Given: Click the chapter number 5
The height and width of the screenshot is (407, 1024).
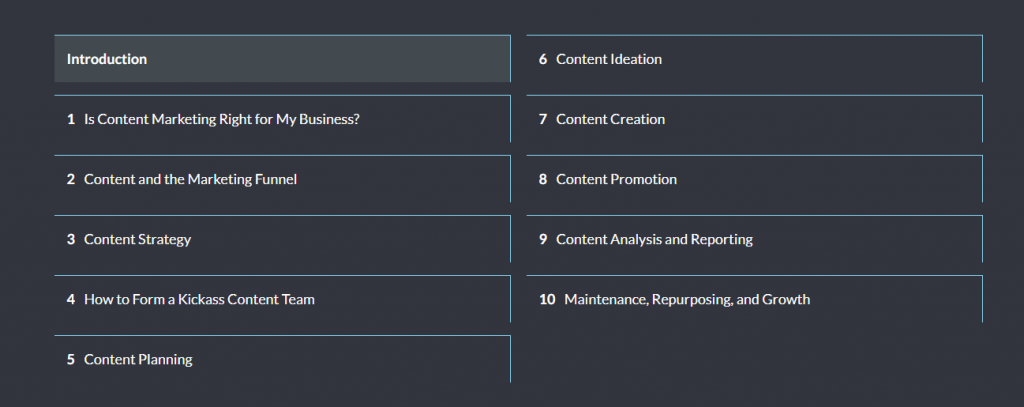Looking at the screenshot, I should [x=71, y=359].
